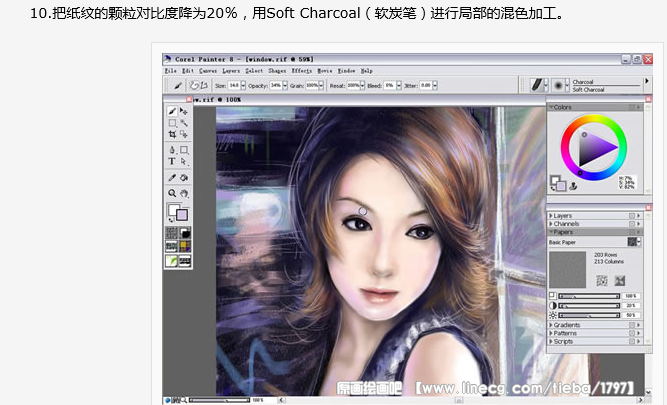Open the weave selector in toolbox
667x405 pixels.
[185, 246]
